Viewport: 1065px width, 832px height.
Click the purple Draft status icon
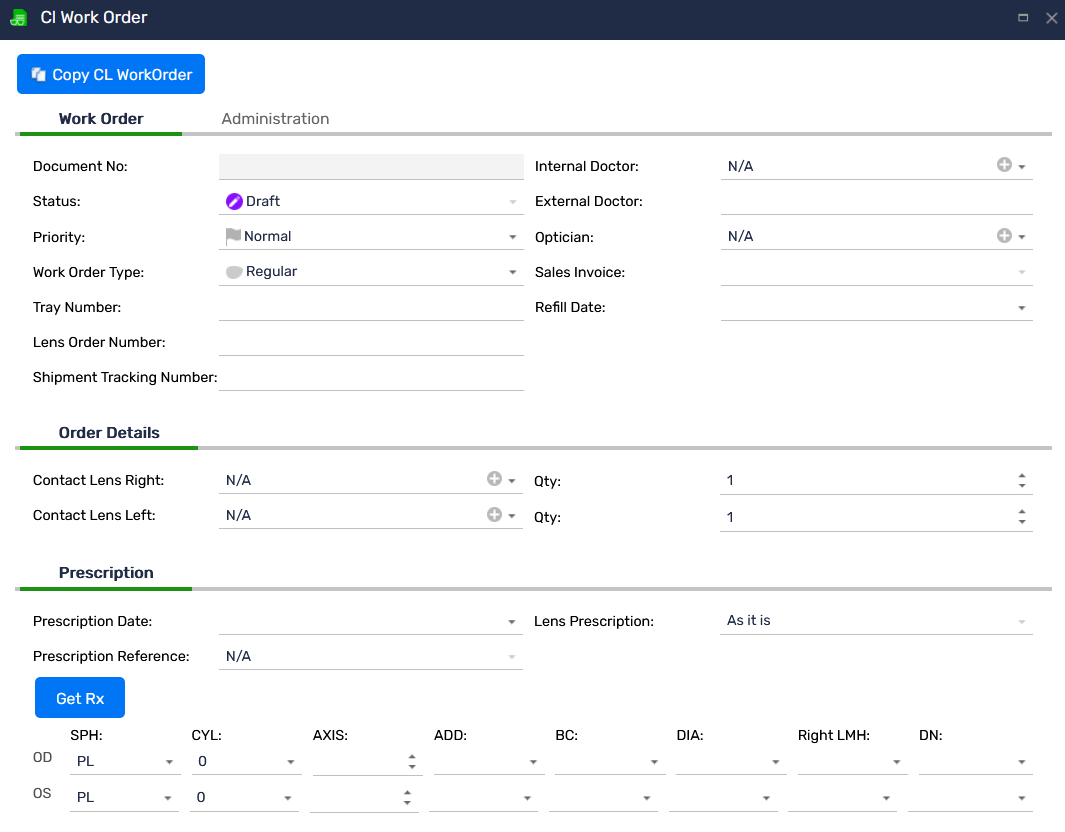pyautogui.click(x=234, y=201)
